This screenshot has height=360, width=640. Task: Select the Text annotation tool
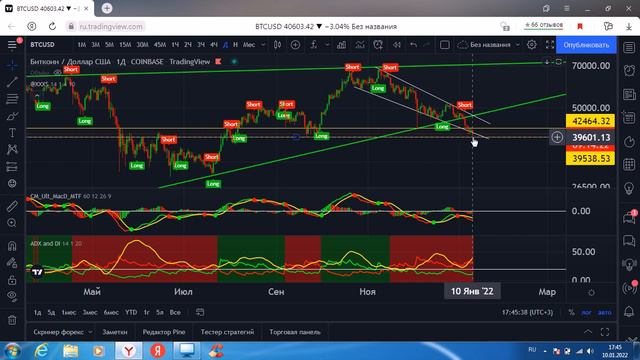point(12,133)
